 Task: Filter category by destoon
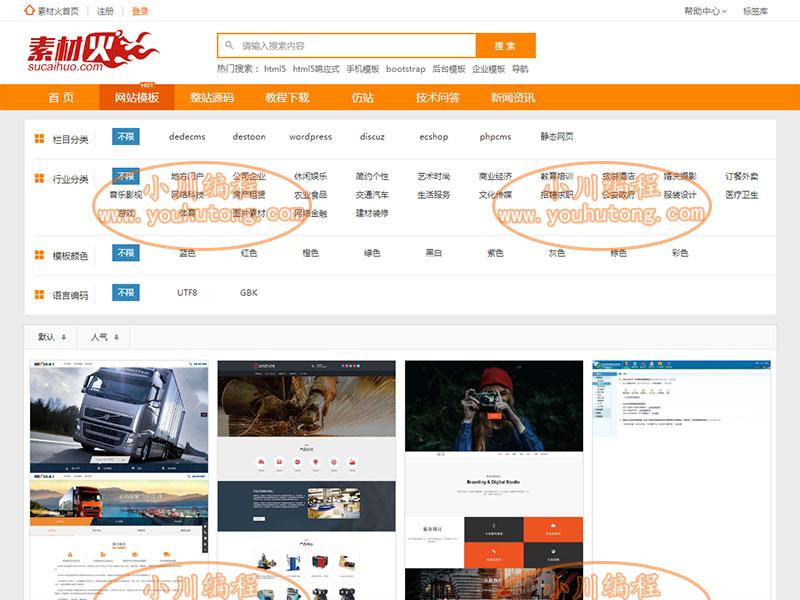tap(249, 137)
